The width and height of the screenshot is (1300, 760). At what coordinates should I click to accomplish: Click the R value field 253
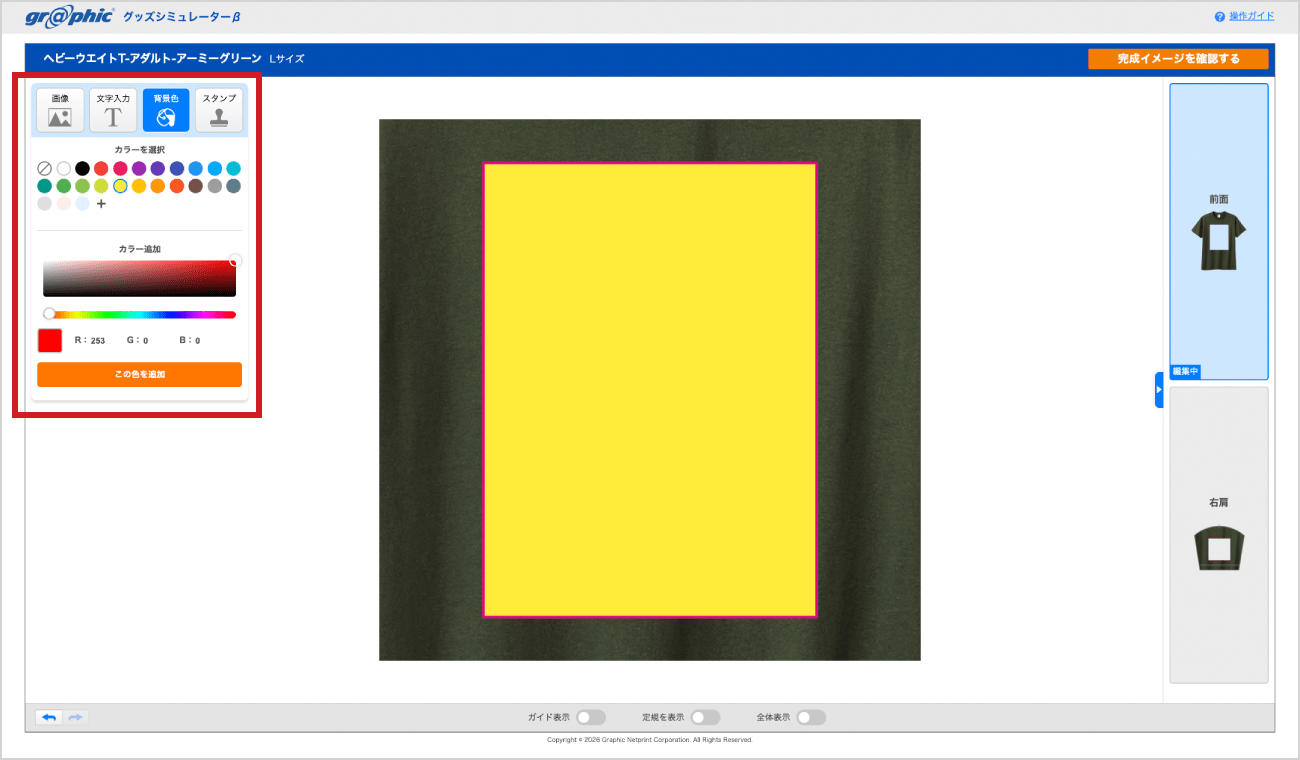(x=98, y=341)
